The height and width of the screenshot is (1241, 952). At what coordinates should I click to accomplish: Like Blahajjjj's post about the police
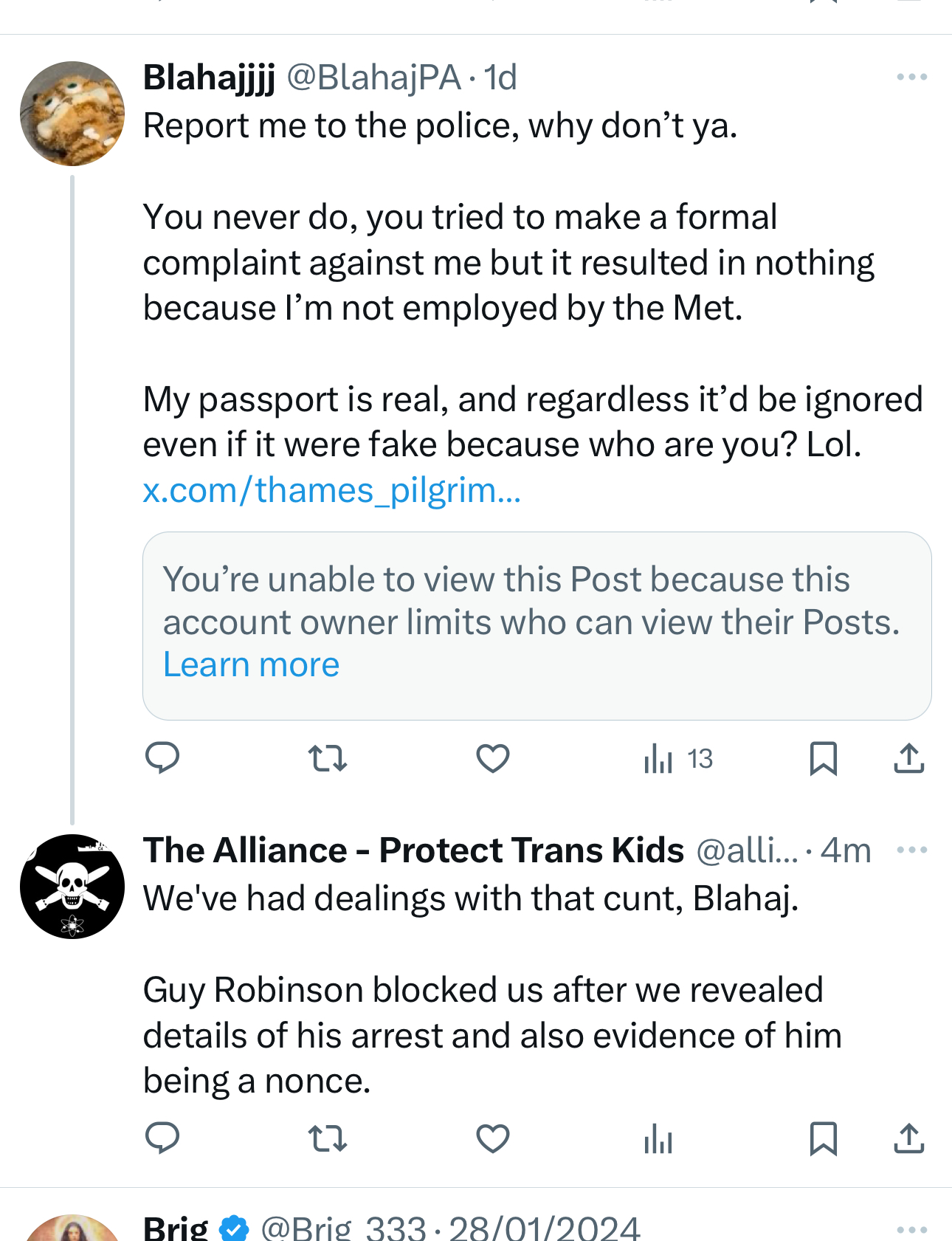pos(492,758)
